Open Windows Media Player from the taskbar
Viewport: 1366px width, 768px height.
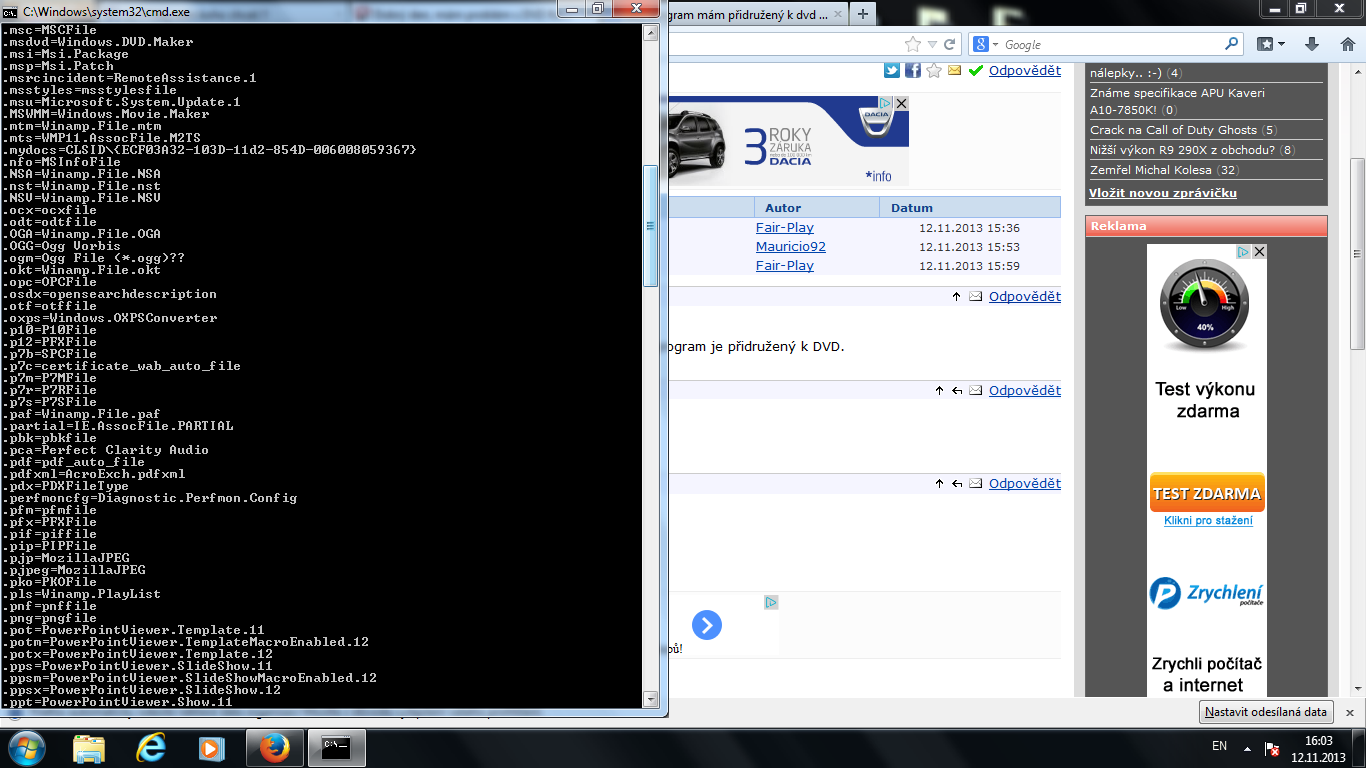click(x=211, y=748)
